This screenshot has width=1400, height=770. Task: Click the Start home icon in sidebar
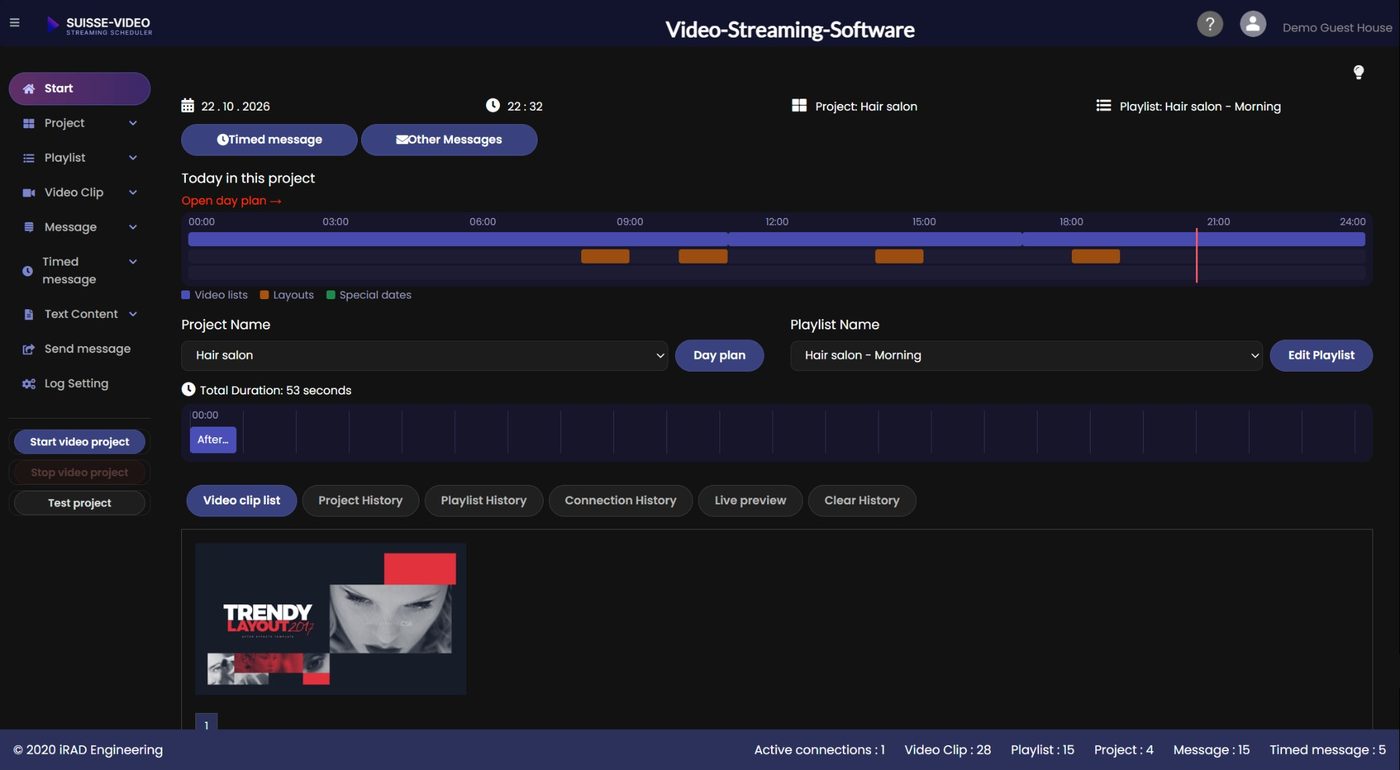[29, 89]
